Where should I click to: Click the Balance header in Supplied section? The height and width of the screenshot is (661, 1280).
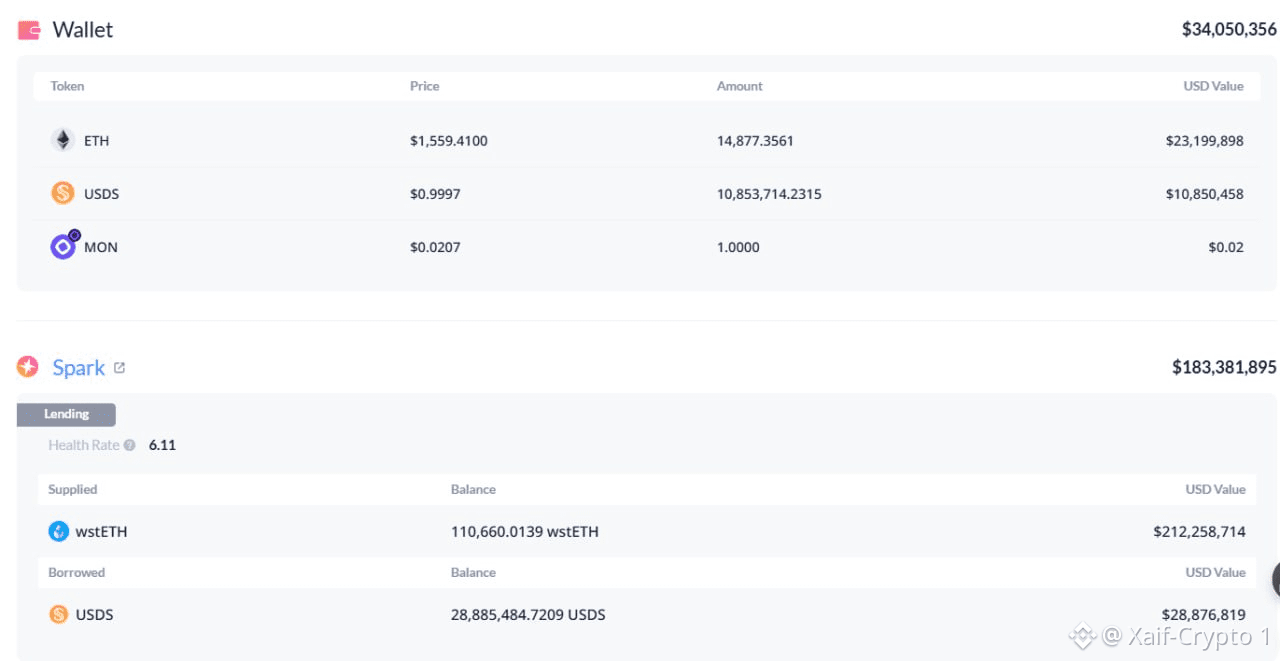tap(473, 489)
